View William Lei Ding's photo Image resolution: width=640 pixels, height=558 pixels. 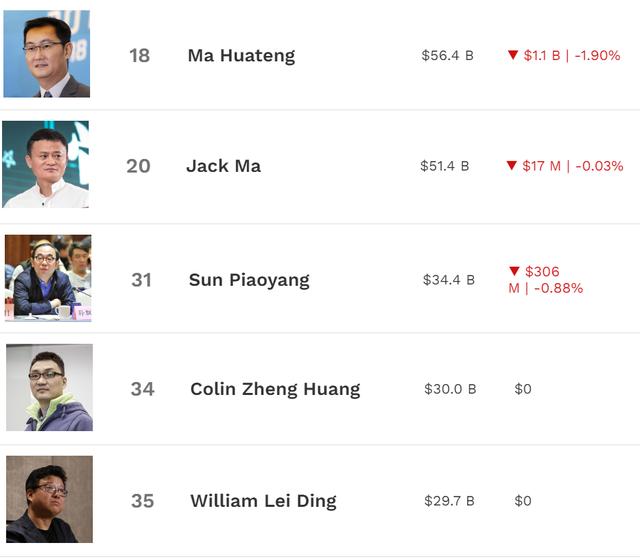(x=49, y=499)
